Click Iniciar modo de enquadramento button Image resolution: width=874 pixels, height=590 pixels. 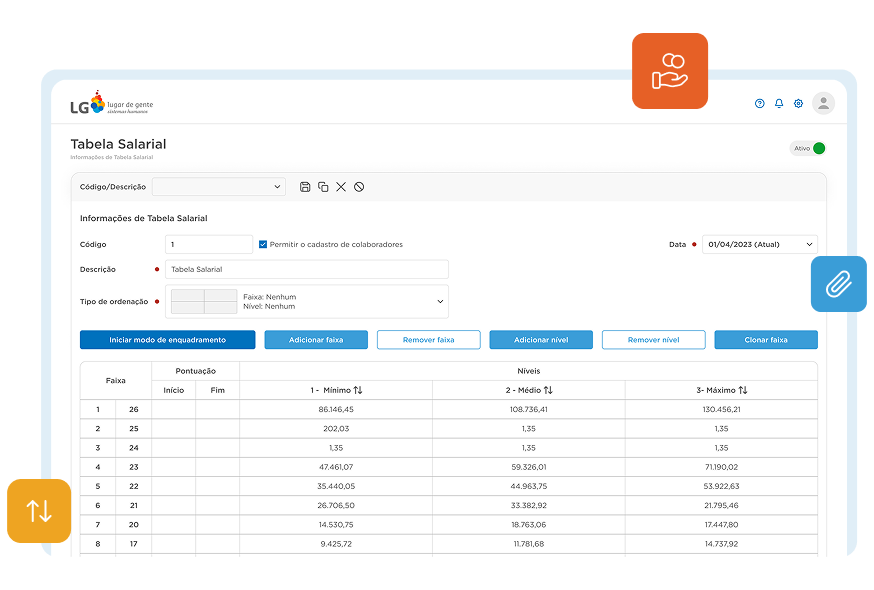(x=167, y=340)
